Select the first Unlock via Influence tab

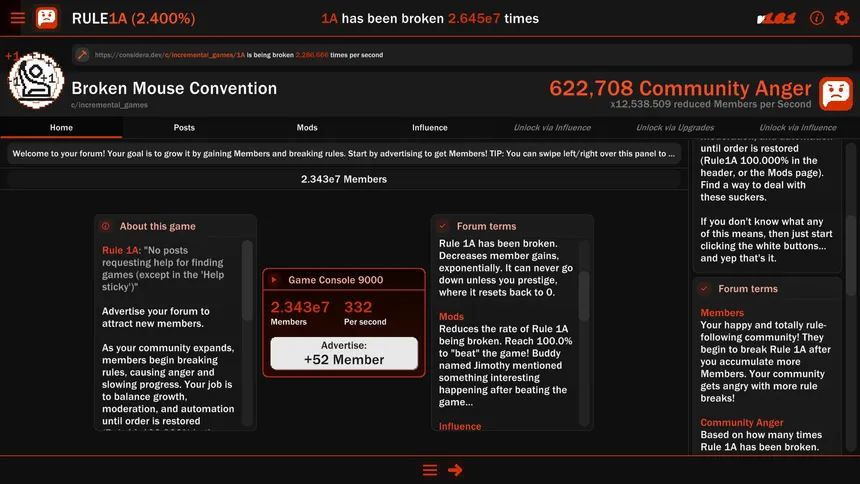552,127
